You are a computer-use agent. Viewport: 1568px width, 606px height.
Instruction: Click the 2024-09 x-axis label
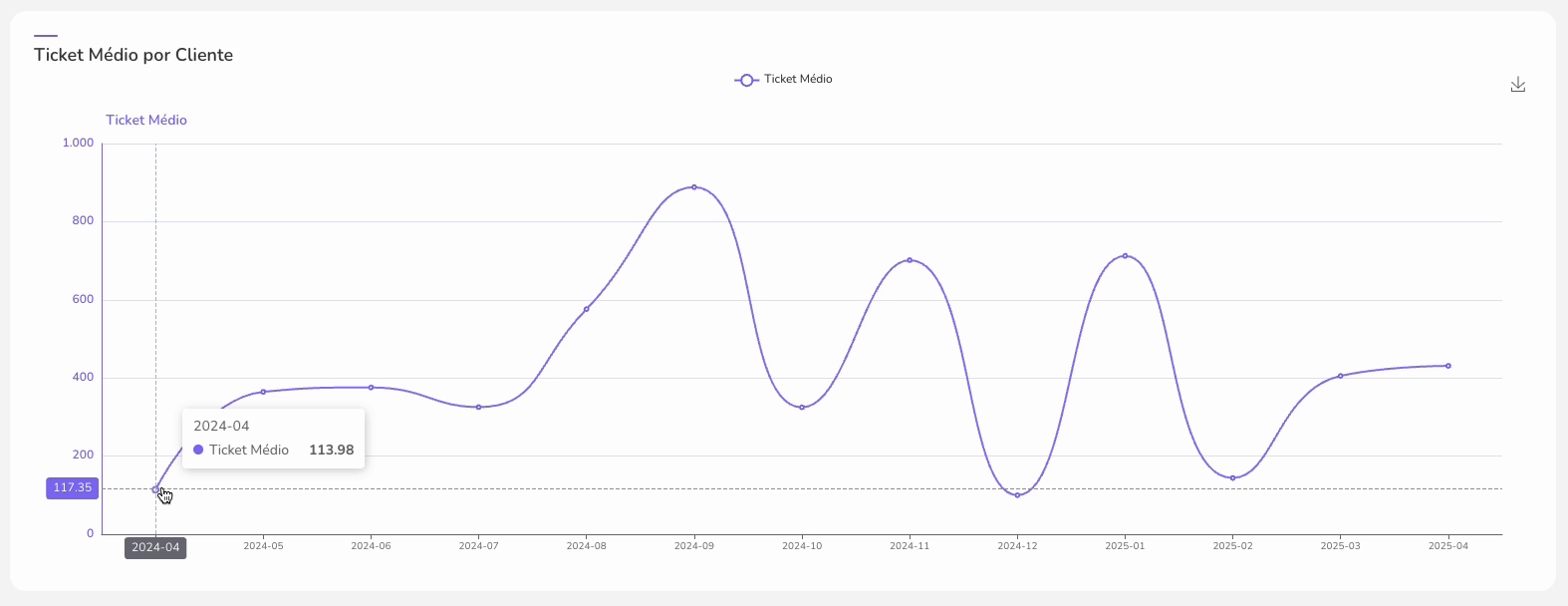(694, 546)
